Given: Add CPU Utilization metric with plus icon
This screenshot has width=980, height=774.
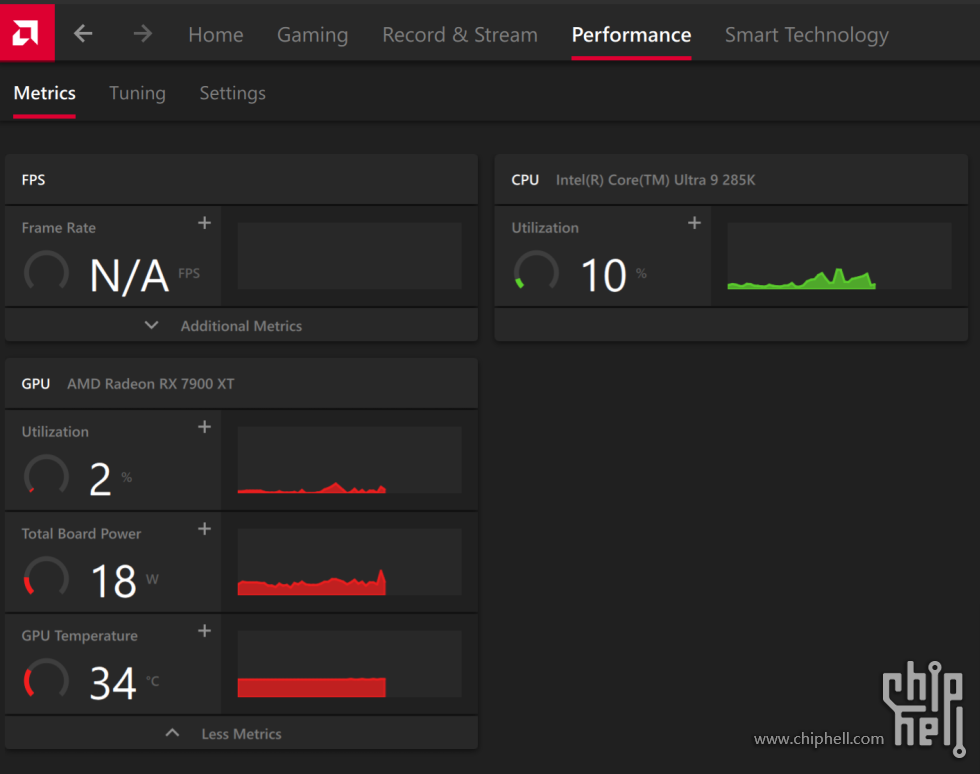Looking at the screenshot, I should coord(694,223).
